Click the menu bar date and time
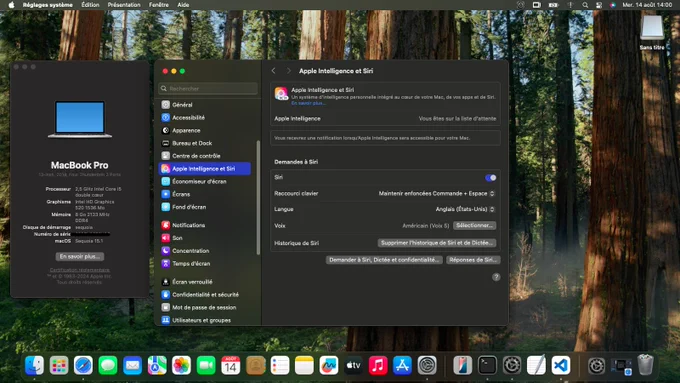This screenshot has width=680, height=383. pyautogui.click(x=647, y=5)
